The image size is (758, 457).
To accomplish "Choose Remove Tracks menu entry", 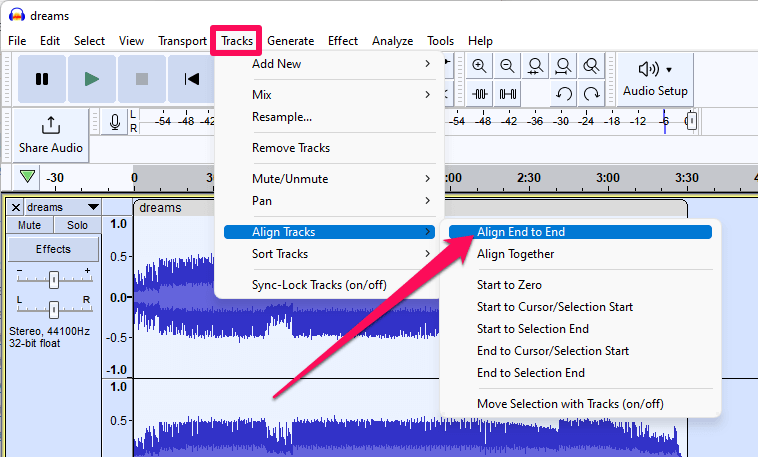I will [329, 148].
